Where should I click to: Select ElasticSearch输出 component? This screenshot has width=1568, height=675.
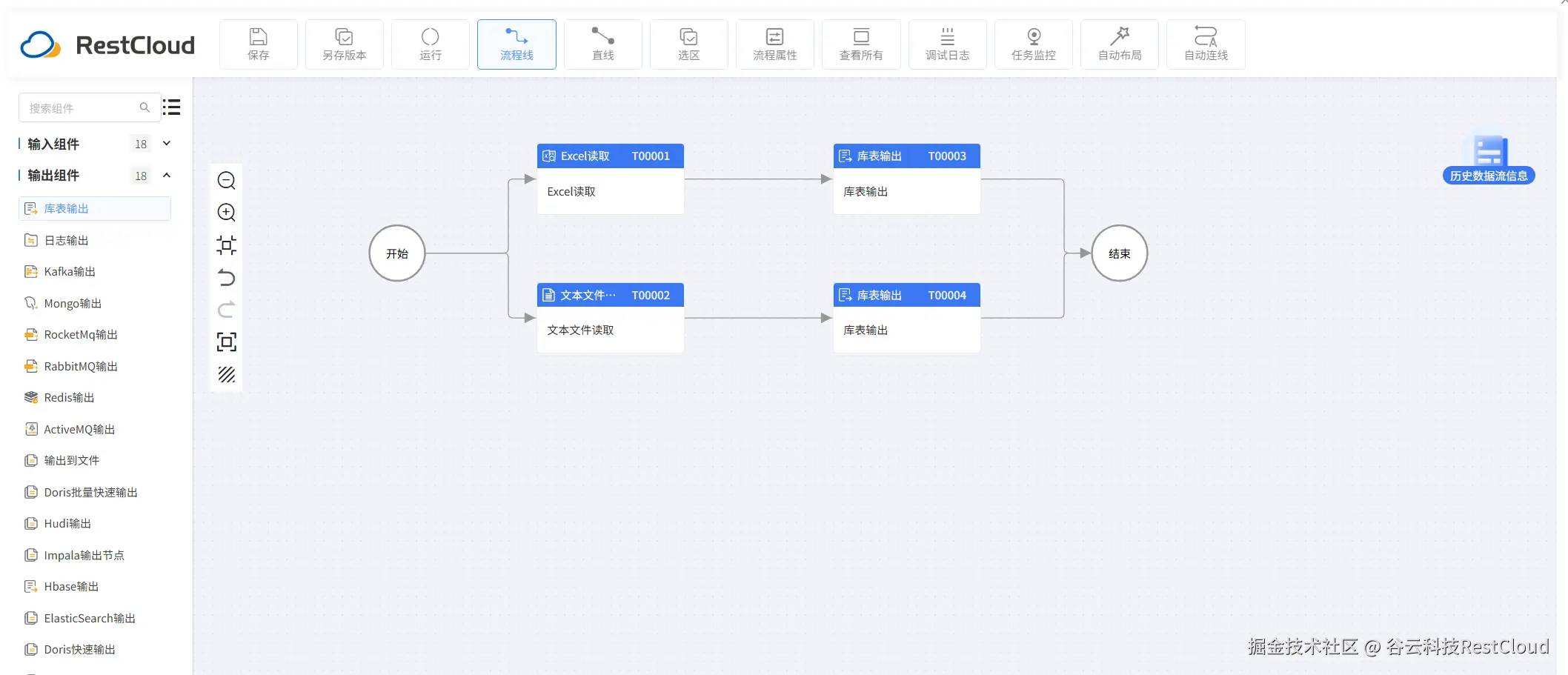coord(95,618)
